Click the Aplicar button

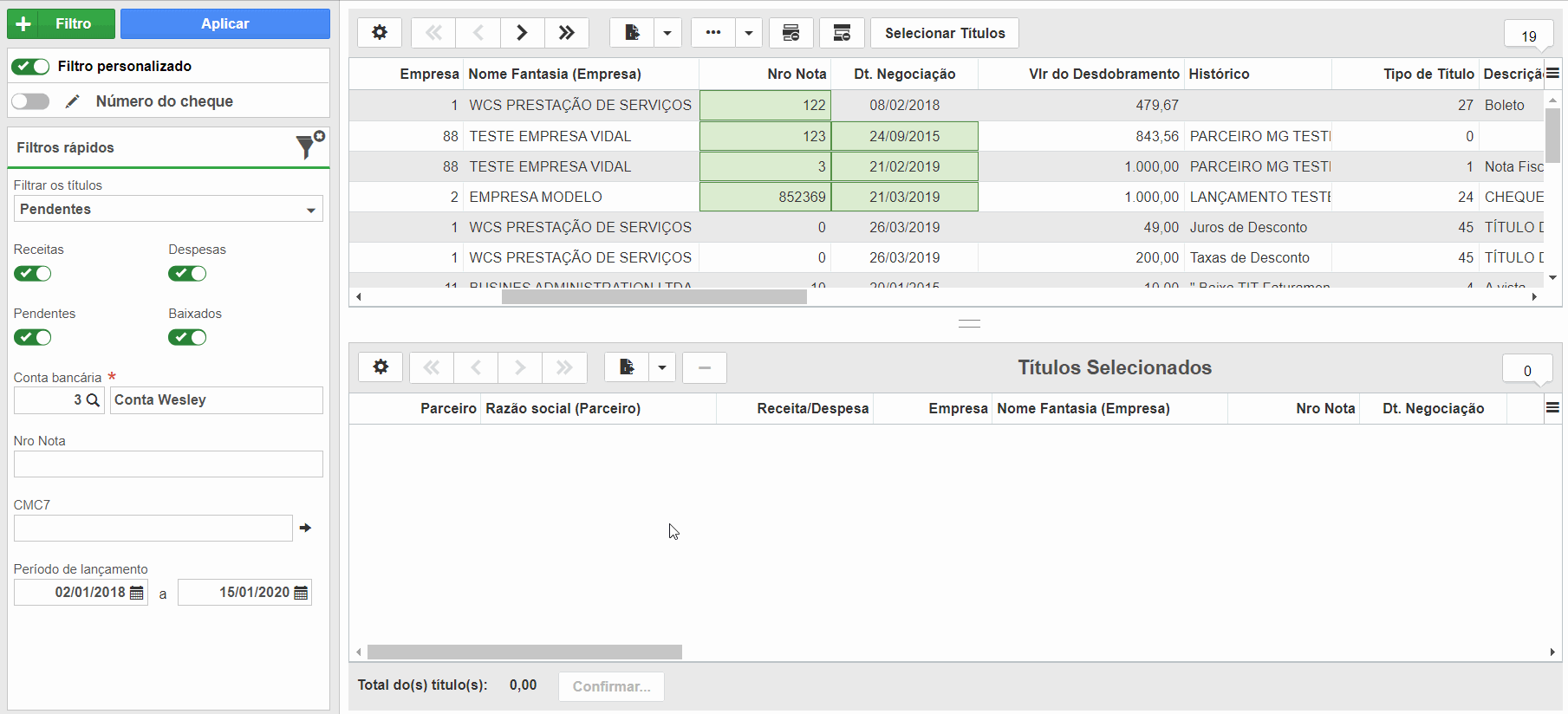[225, 24]
